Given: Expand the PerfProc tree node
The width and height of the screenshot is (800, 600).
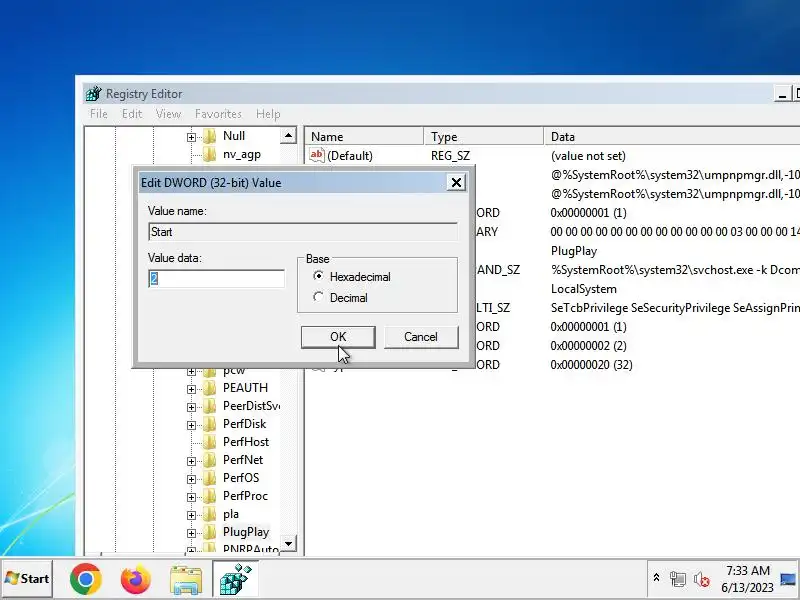Looking at the screenshot, I should click(191, 496).
